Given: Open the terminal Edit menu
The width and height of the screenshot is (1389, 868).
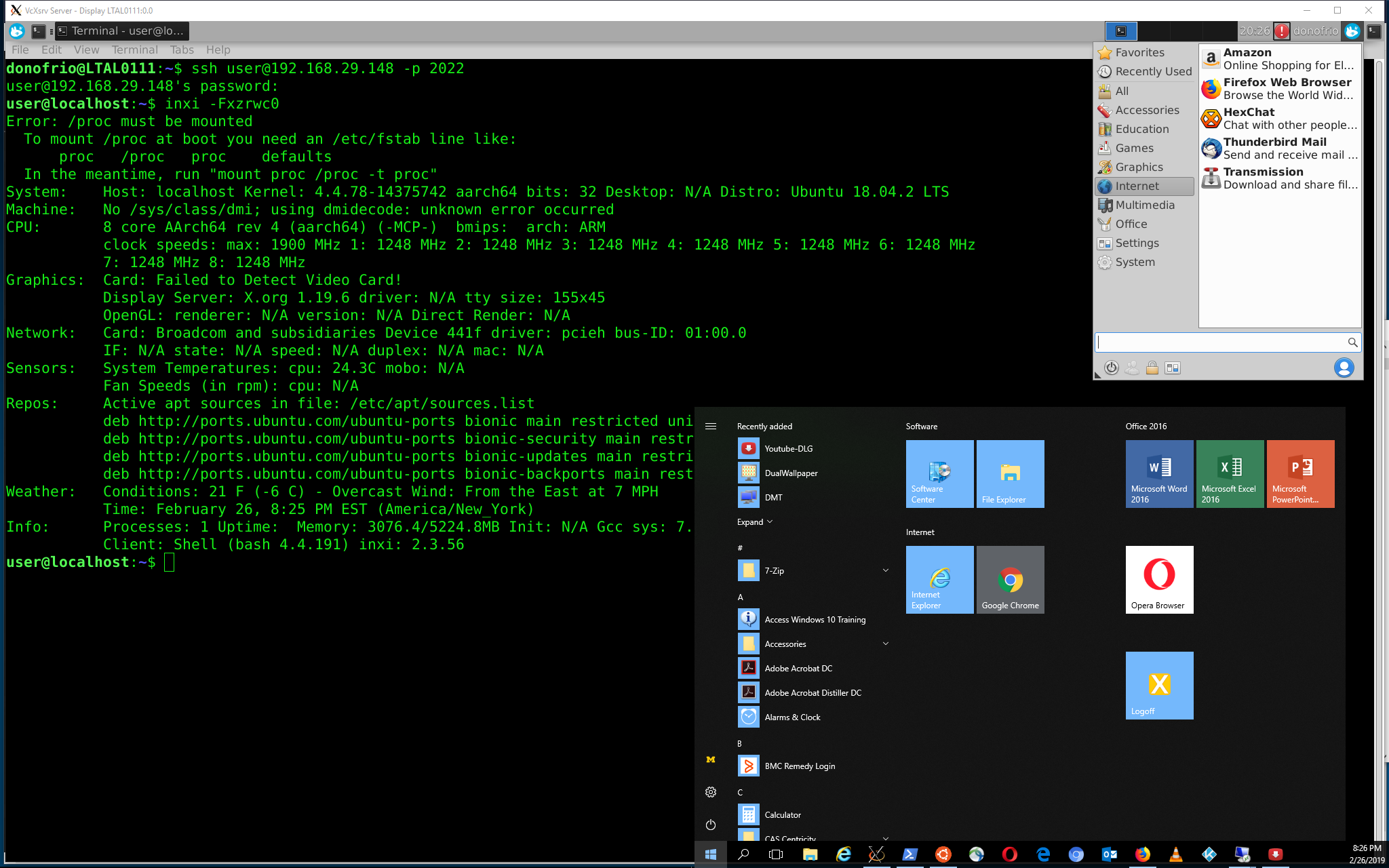Looking at the screenshot, I should point(51,50).
